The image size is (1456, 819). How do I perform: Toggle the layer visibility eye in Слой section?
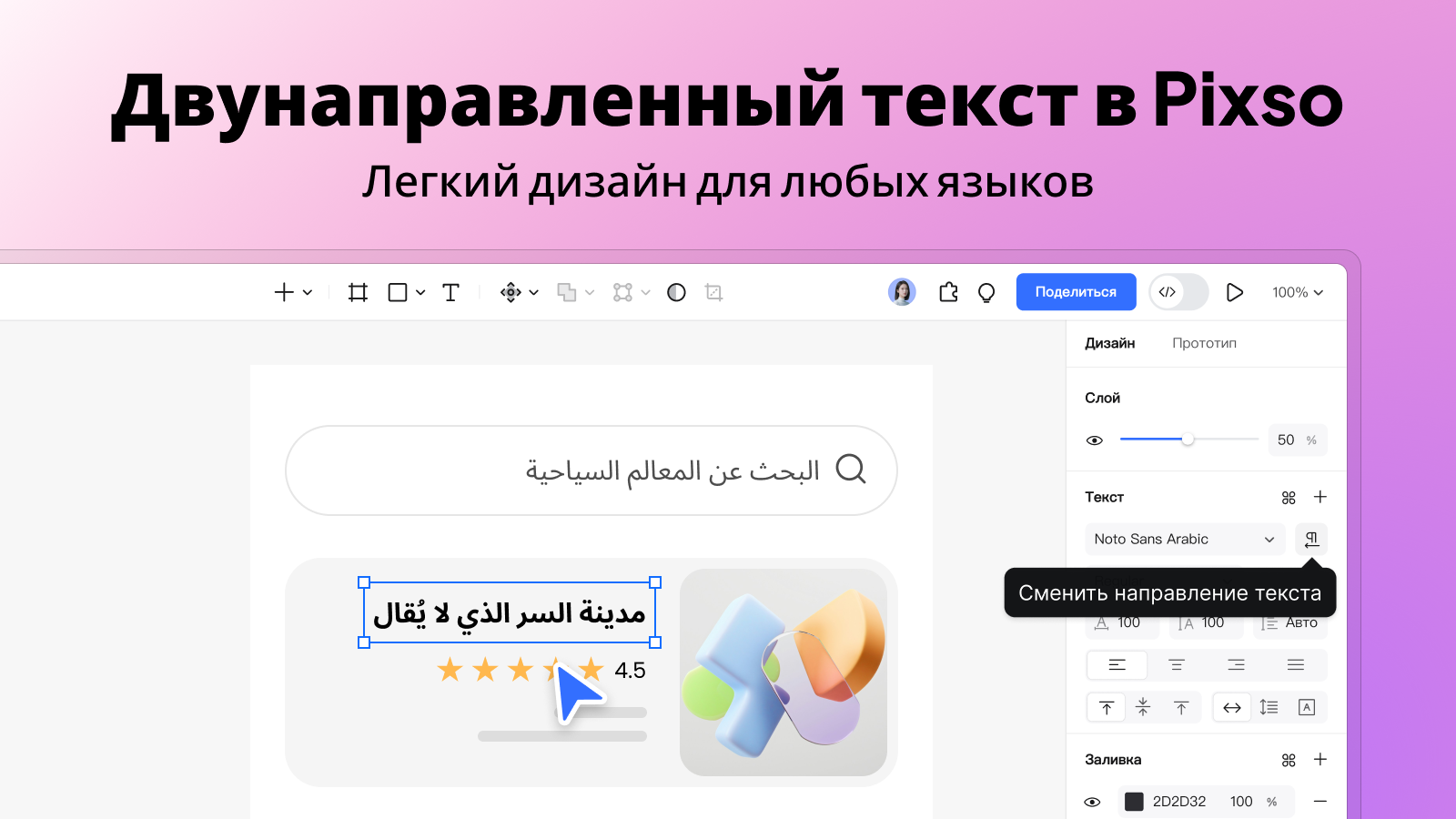[x=1095, y=440]
